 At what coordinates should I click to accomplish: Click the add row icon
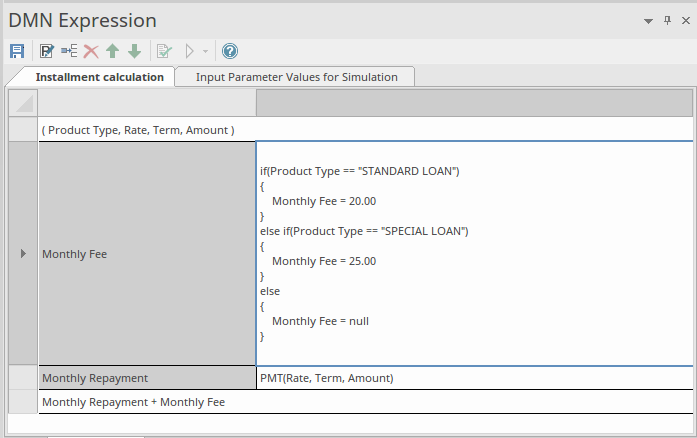click(69, 51)
